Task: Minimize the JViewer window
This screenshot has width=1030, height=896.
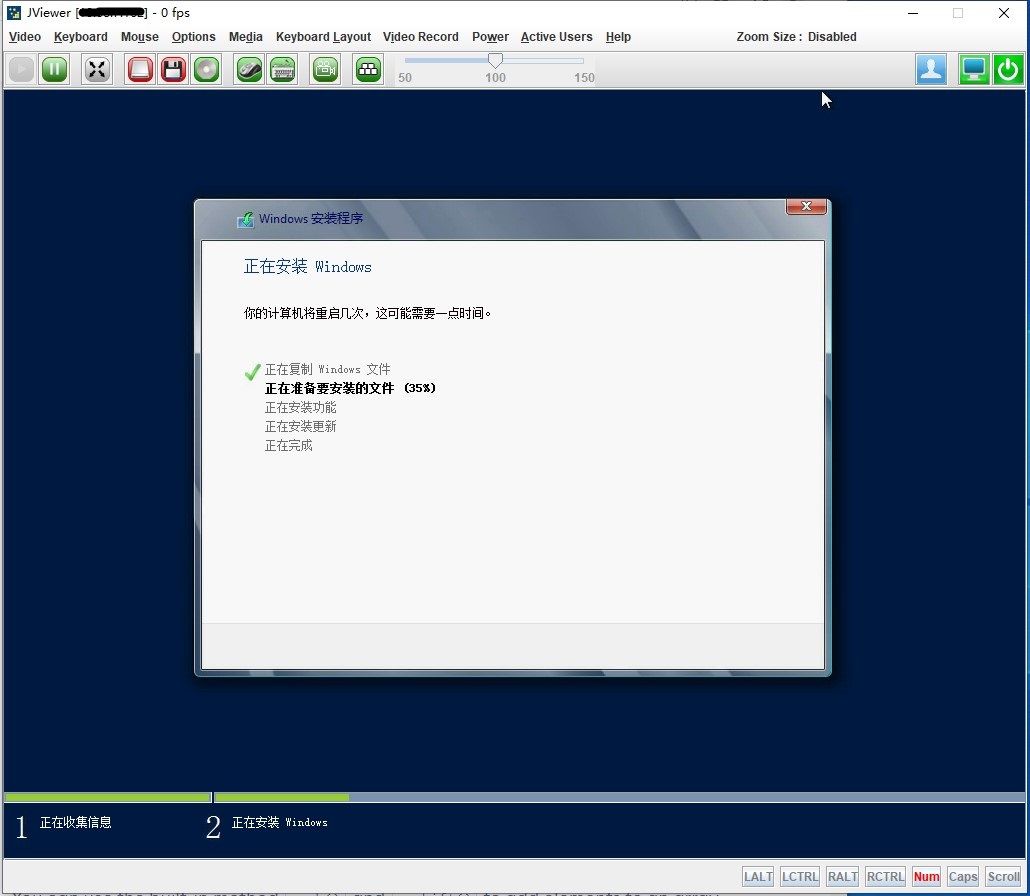Action: [x=912, y=13]
